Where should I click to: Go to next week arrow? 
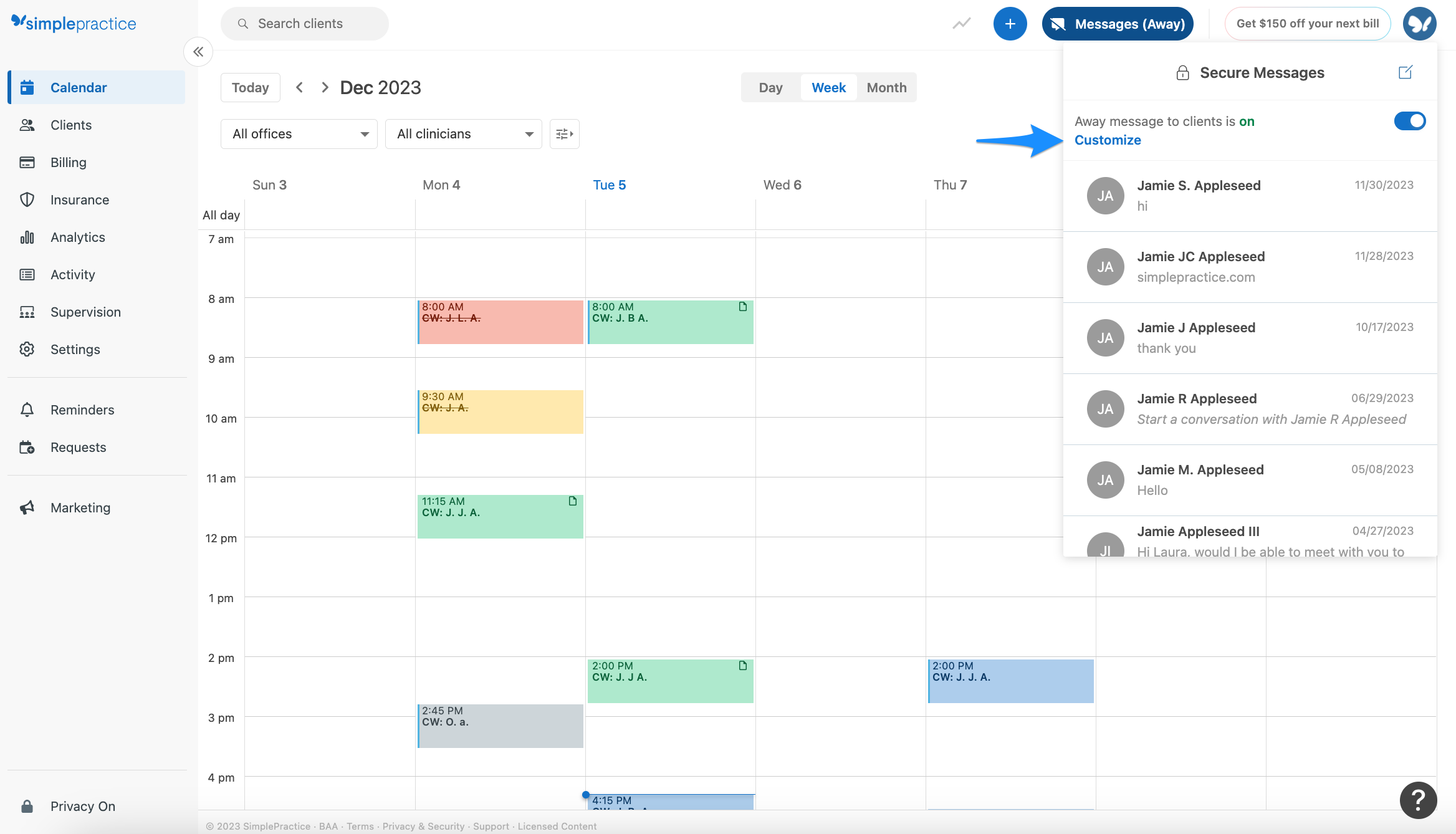pos(325,87)
